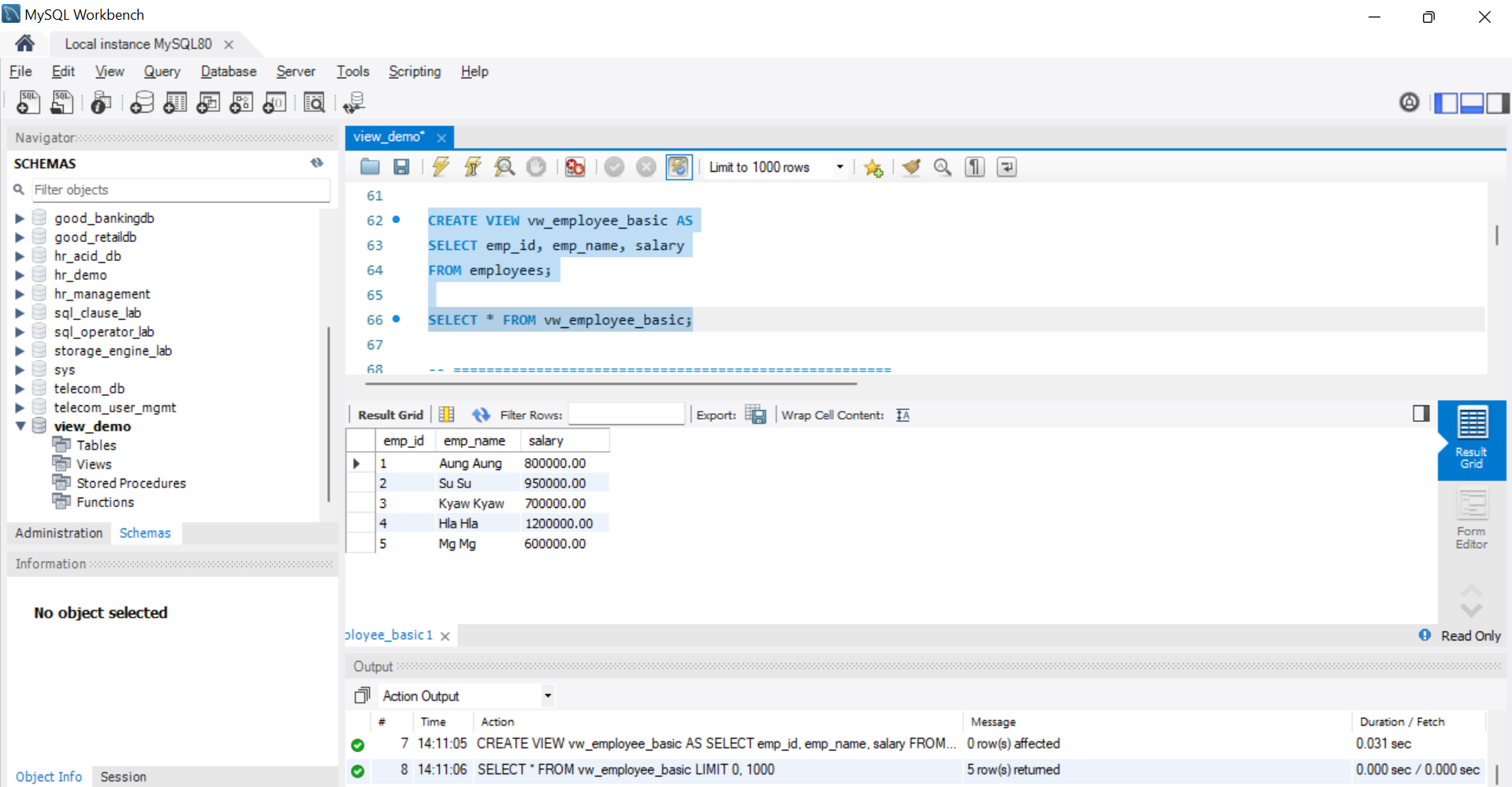This screenshot has width=1512, height=787.
Task: Toggle invisible characters display
Action: 975,166
